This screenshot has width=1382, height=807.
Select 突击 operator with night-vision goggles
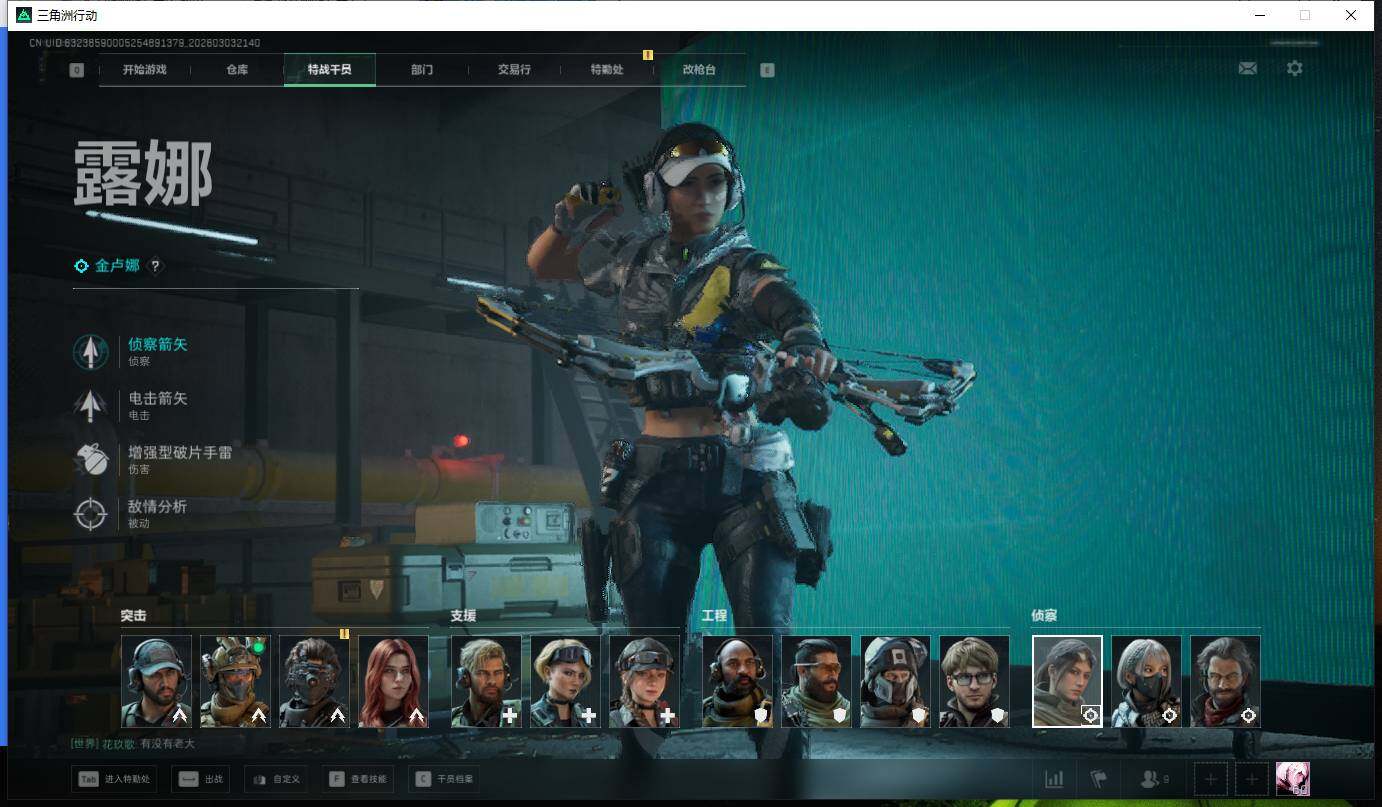click(x=314, y=681)
